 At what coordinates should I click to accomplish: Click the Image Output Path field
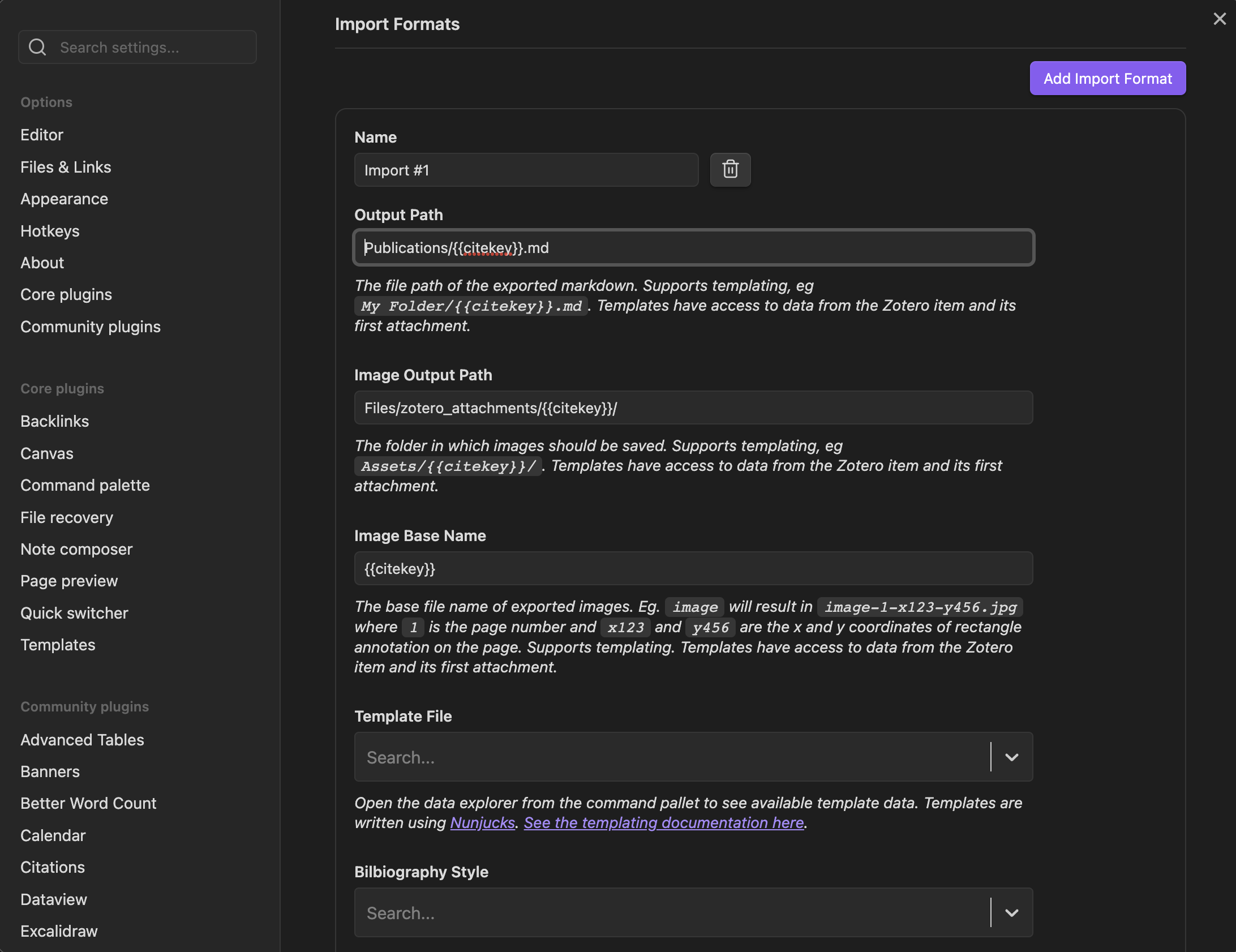click(693, 408)
